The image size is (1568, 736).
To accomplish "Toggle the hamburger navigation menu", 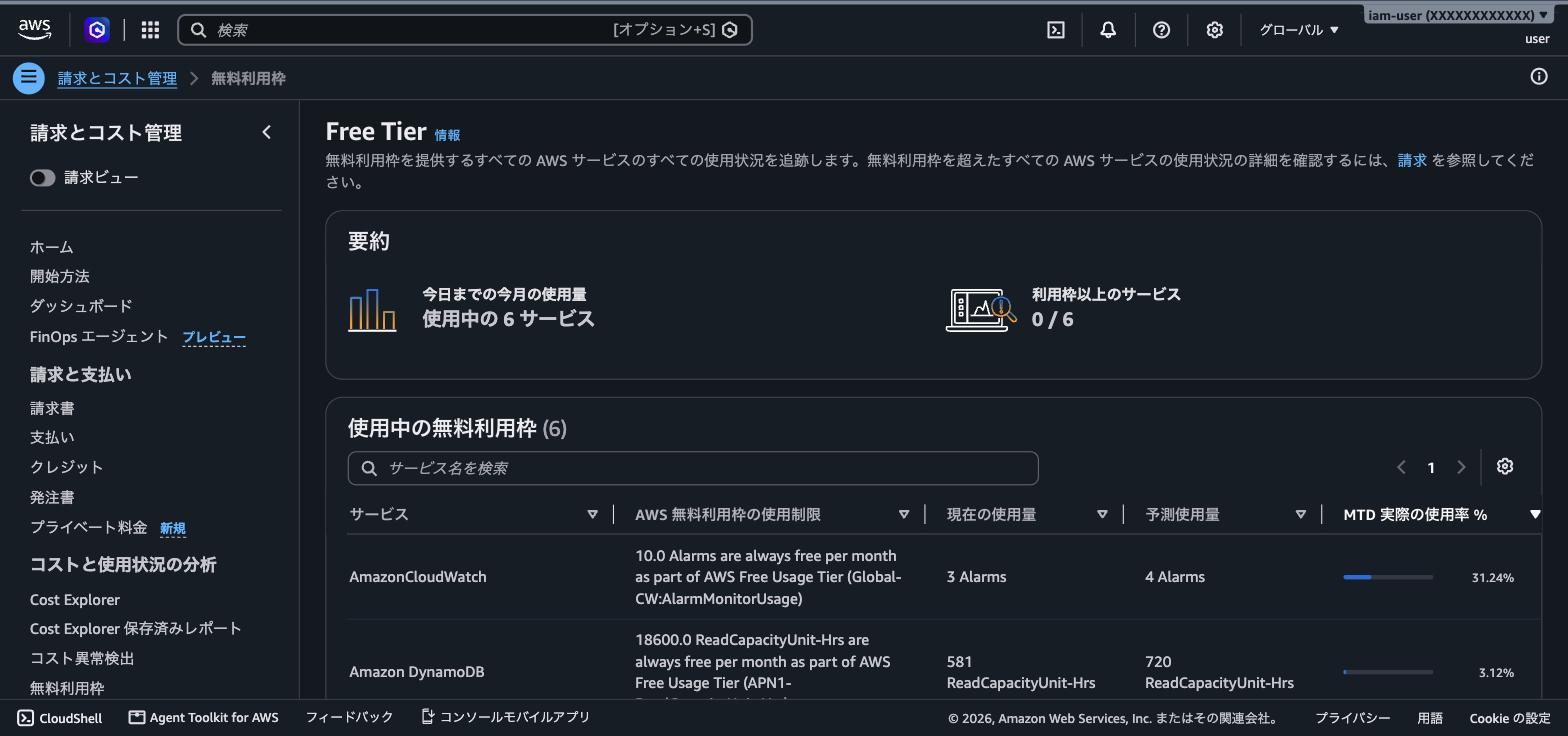I will 29,77.
